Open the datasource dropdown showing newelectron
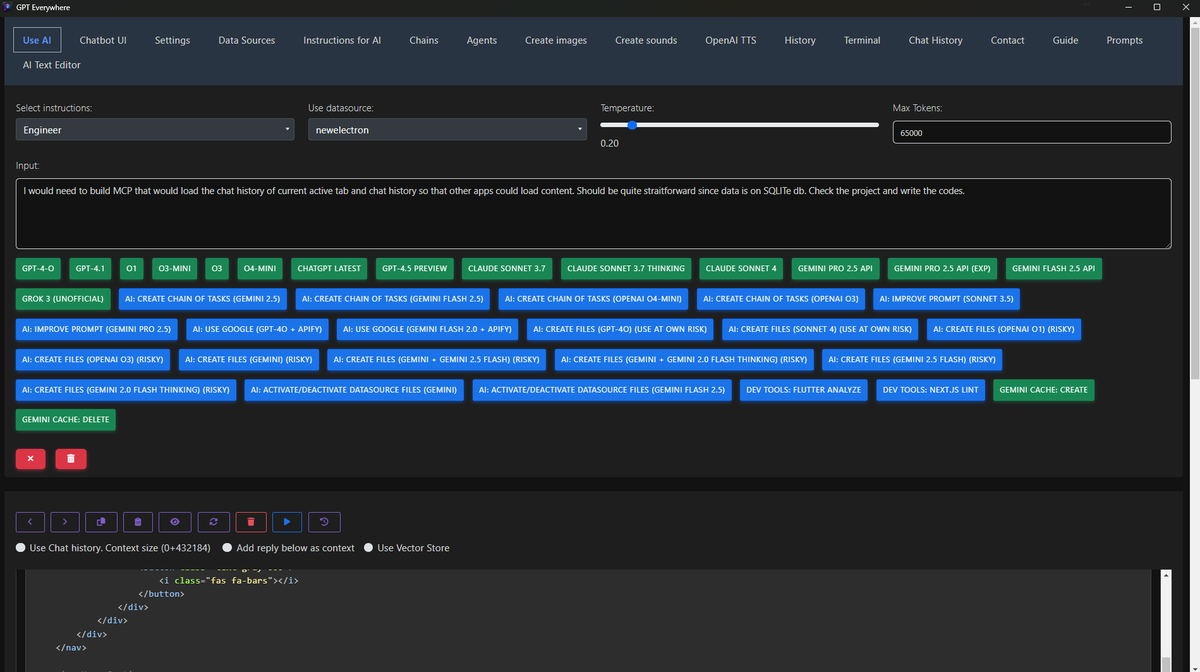 coord(447,130)
